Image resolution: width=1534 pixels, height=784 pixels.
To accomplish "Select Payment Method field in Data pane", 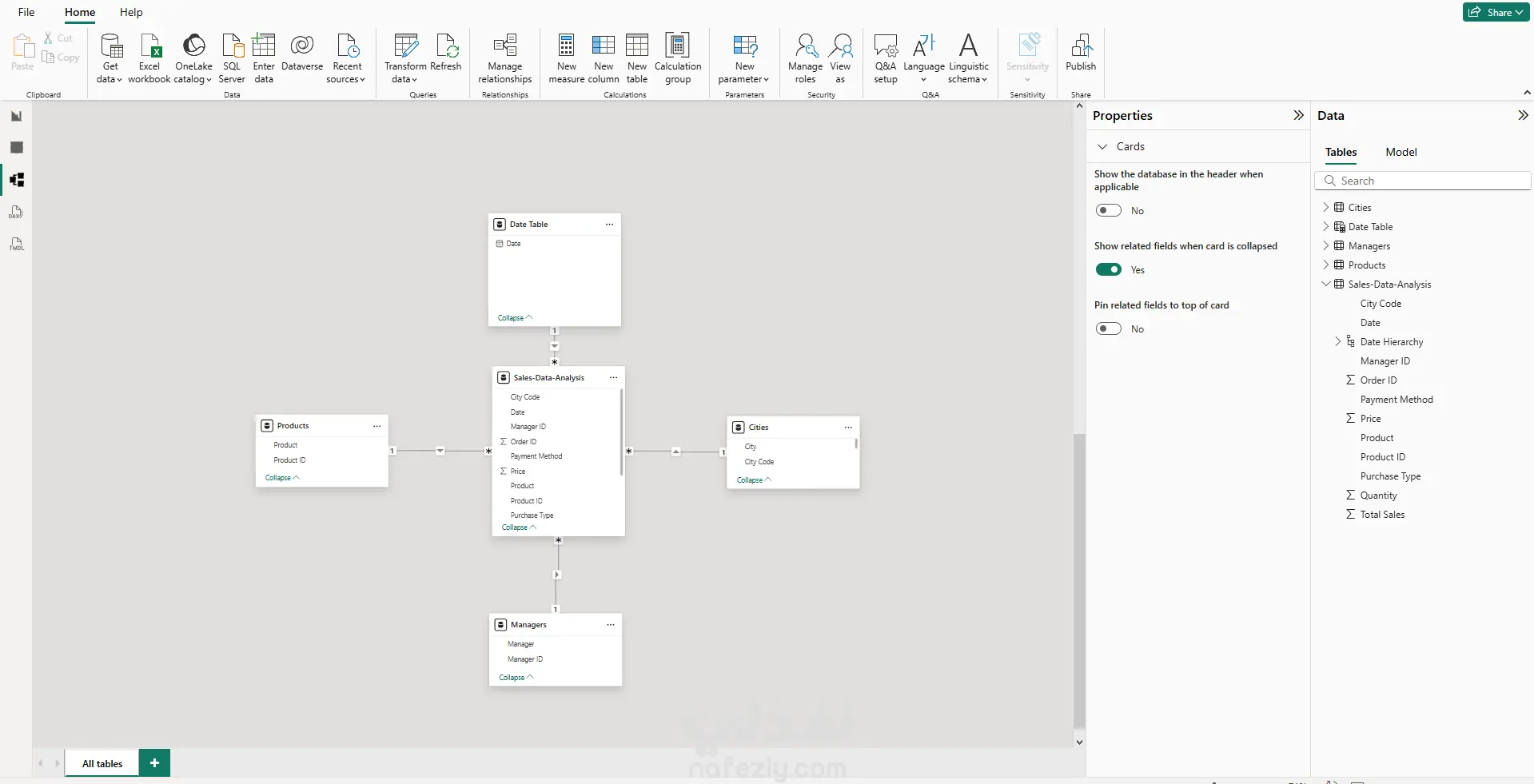I will [1397, 399].
